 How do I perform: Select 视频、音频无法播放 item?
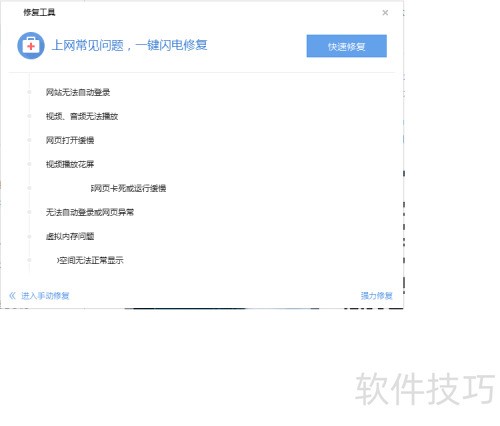[x=82, y=116]
